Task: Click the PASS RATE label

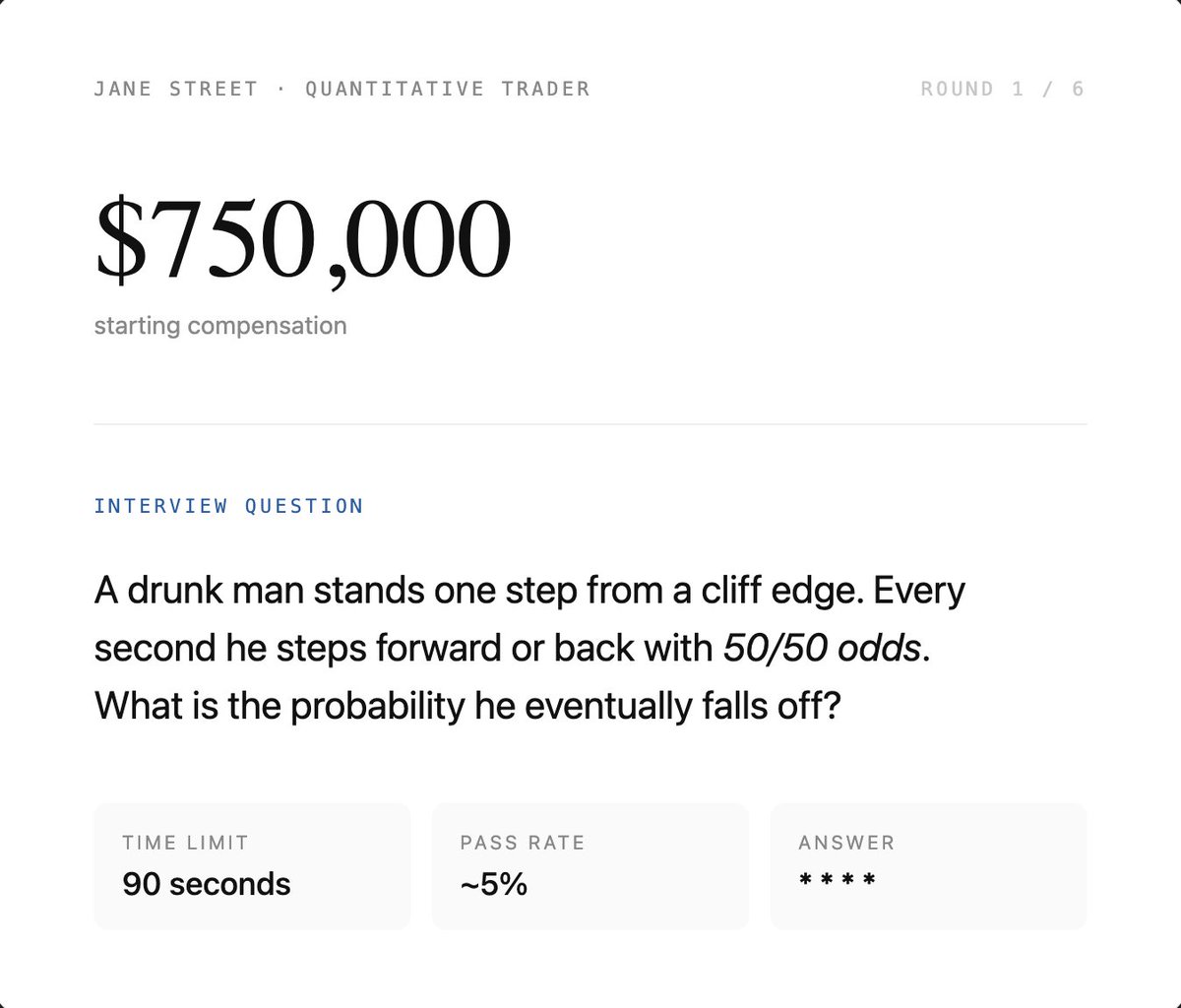Action: click(x=523, y=844)
